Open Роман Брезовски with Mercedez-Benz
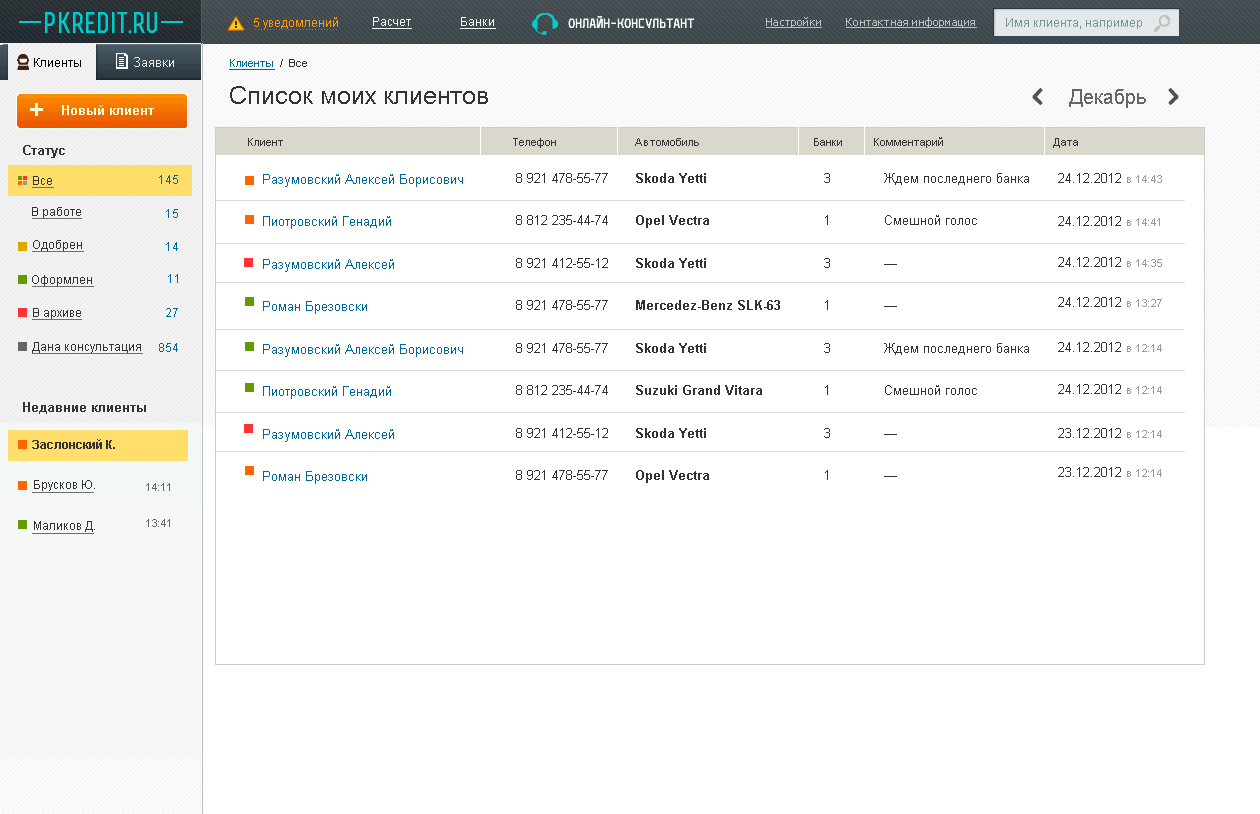Screen dimensions: 1260x814 (315, 307)
